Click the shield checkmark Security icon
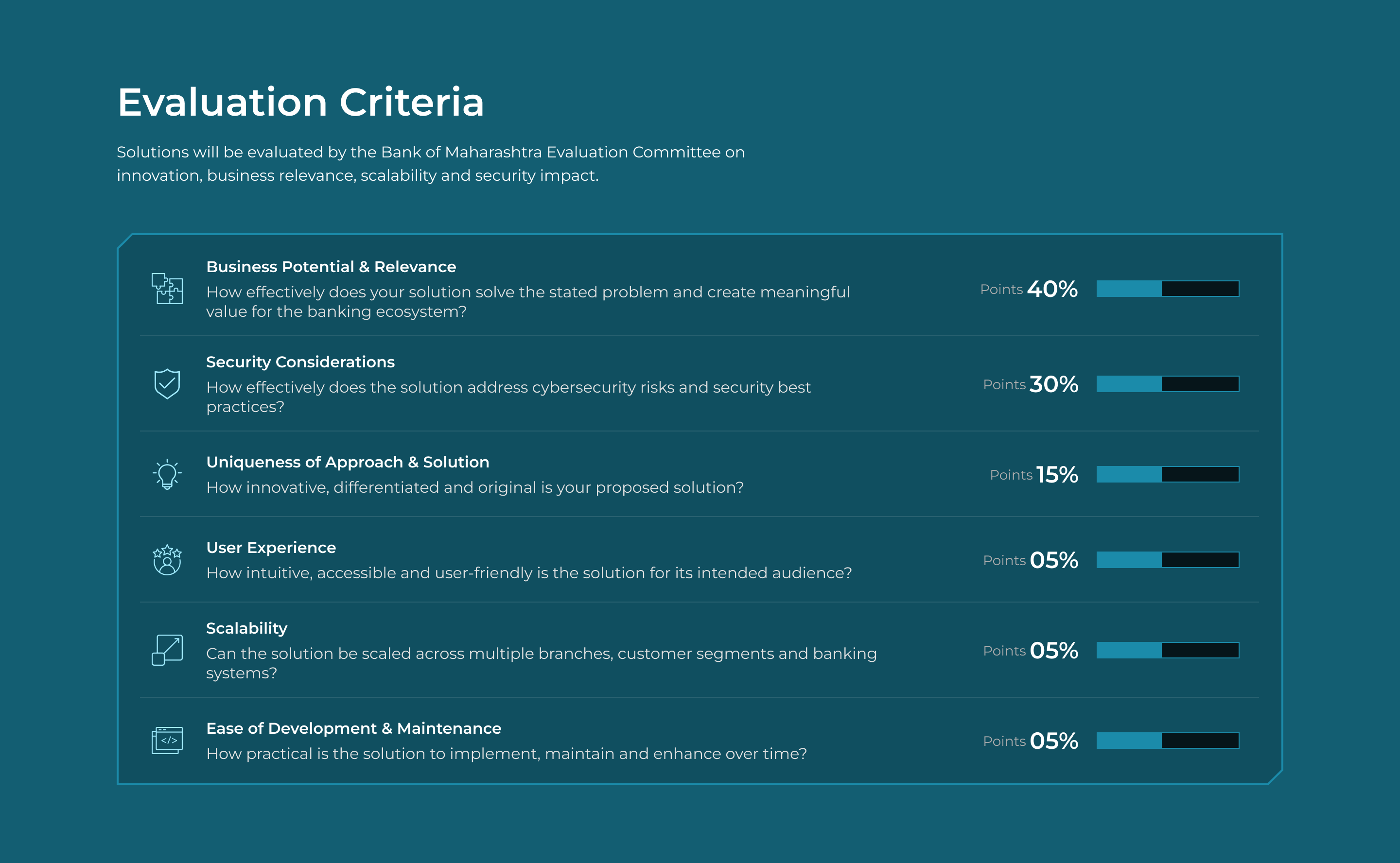This screenshot has height=863, width=1400. [167, 383]
